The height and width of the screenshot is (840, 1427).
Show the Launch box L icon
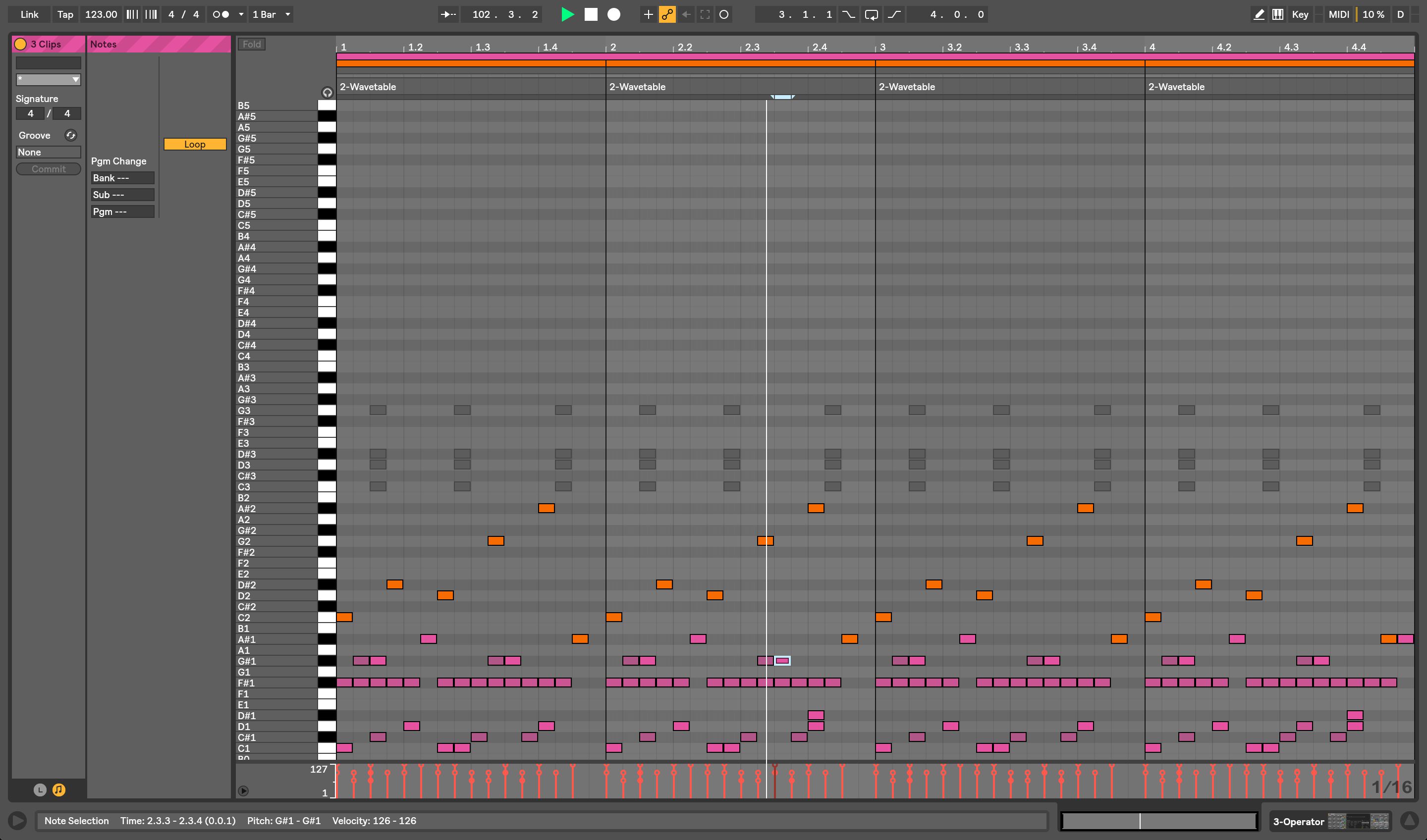point(40,789)
